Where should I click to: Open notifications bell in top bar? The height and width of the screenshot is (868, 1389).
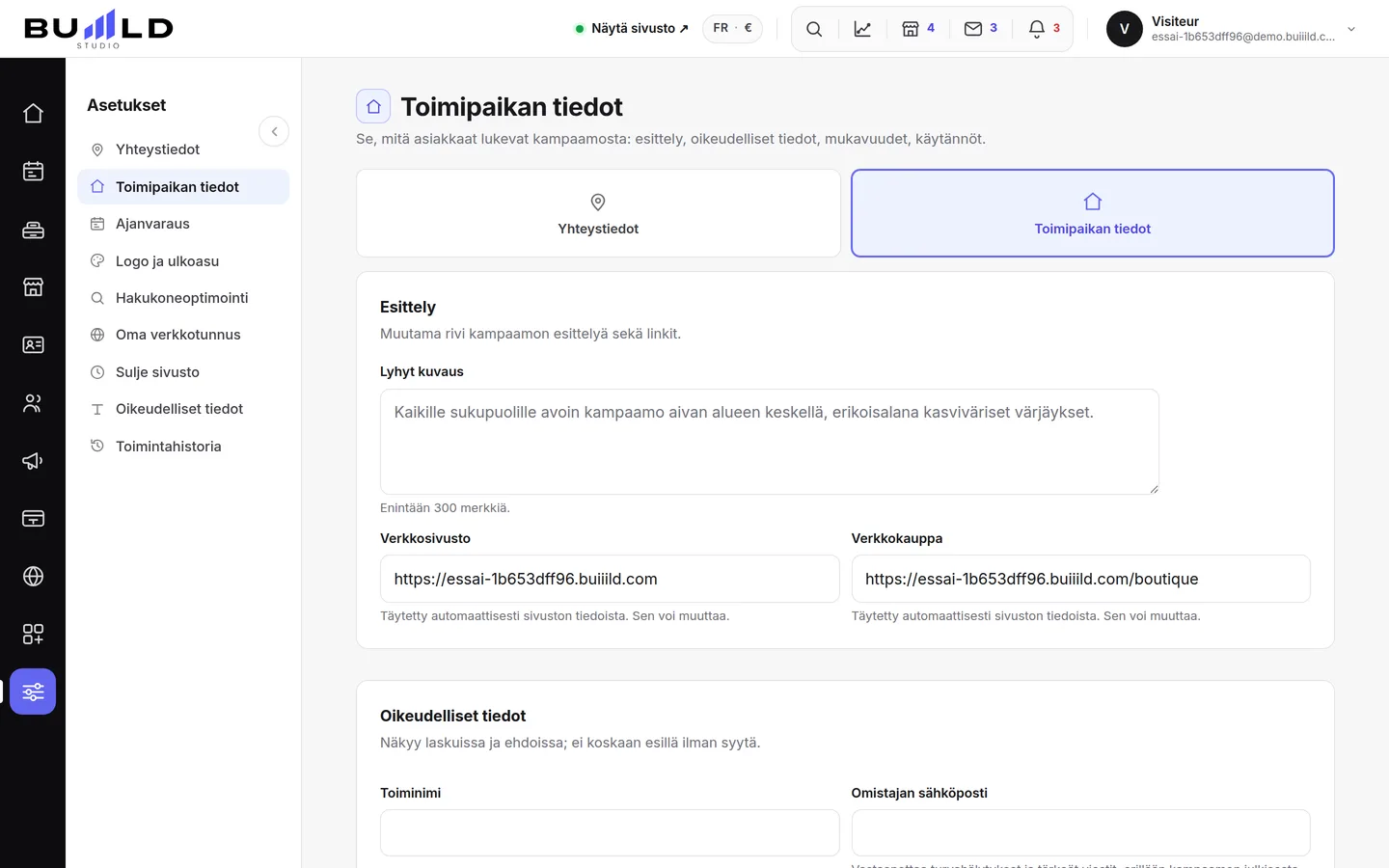click(1045, 29)
